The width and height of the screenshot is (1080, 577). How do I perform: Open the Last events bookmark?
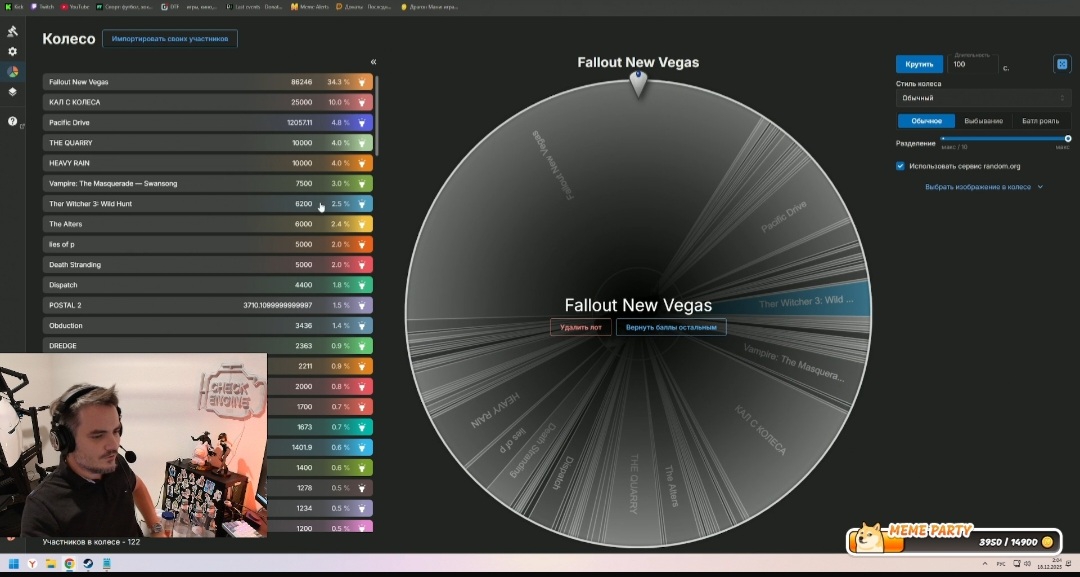click(254, 7)
